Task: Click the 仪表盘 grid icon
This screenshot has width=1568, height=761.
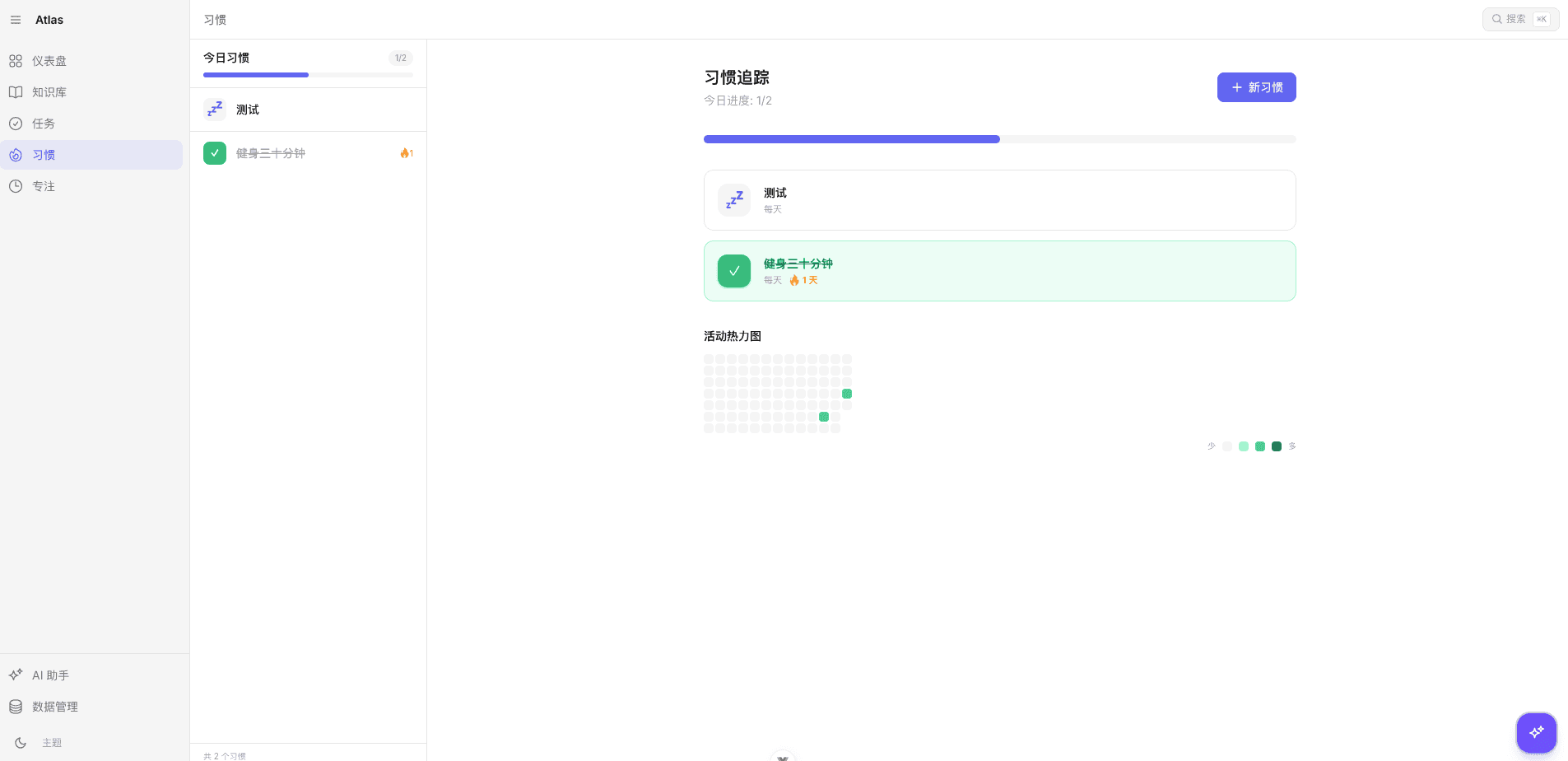Action: (16, 61)
